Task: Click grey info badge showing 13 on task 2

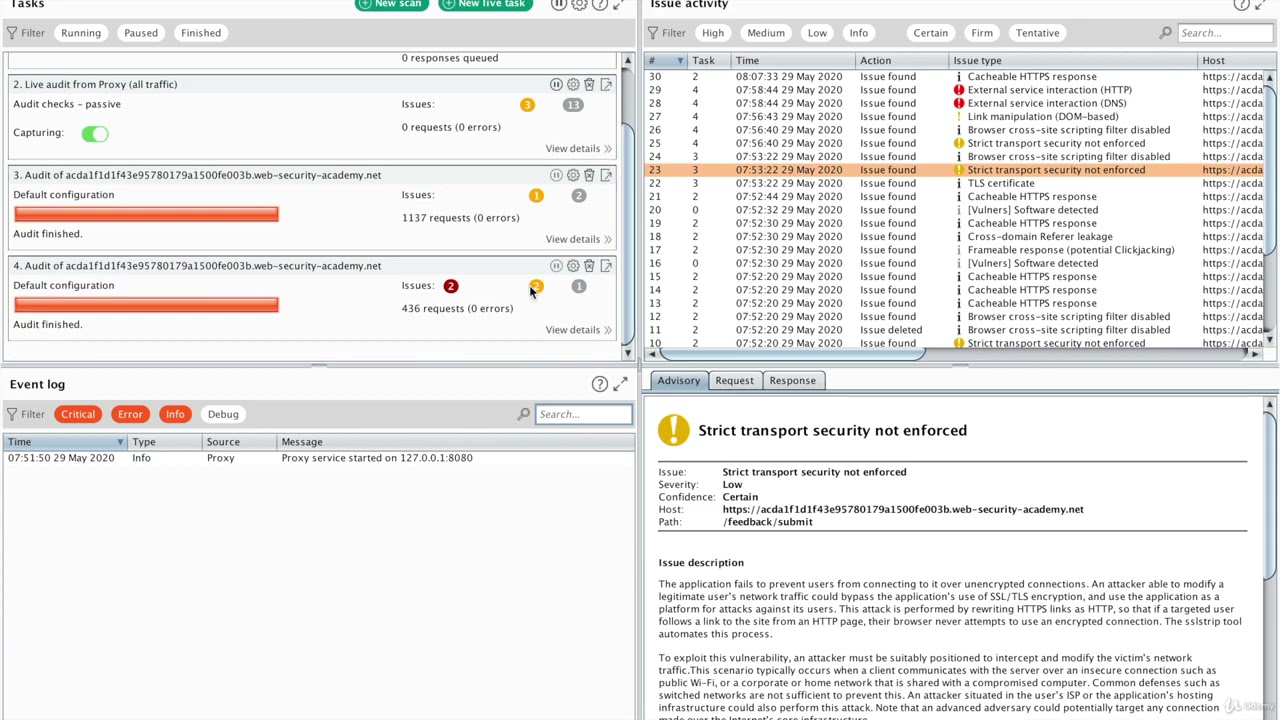Action: 573,104
